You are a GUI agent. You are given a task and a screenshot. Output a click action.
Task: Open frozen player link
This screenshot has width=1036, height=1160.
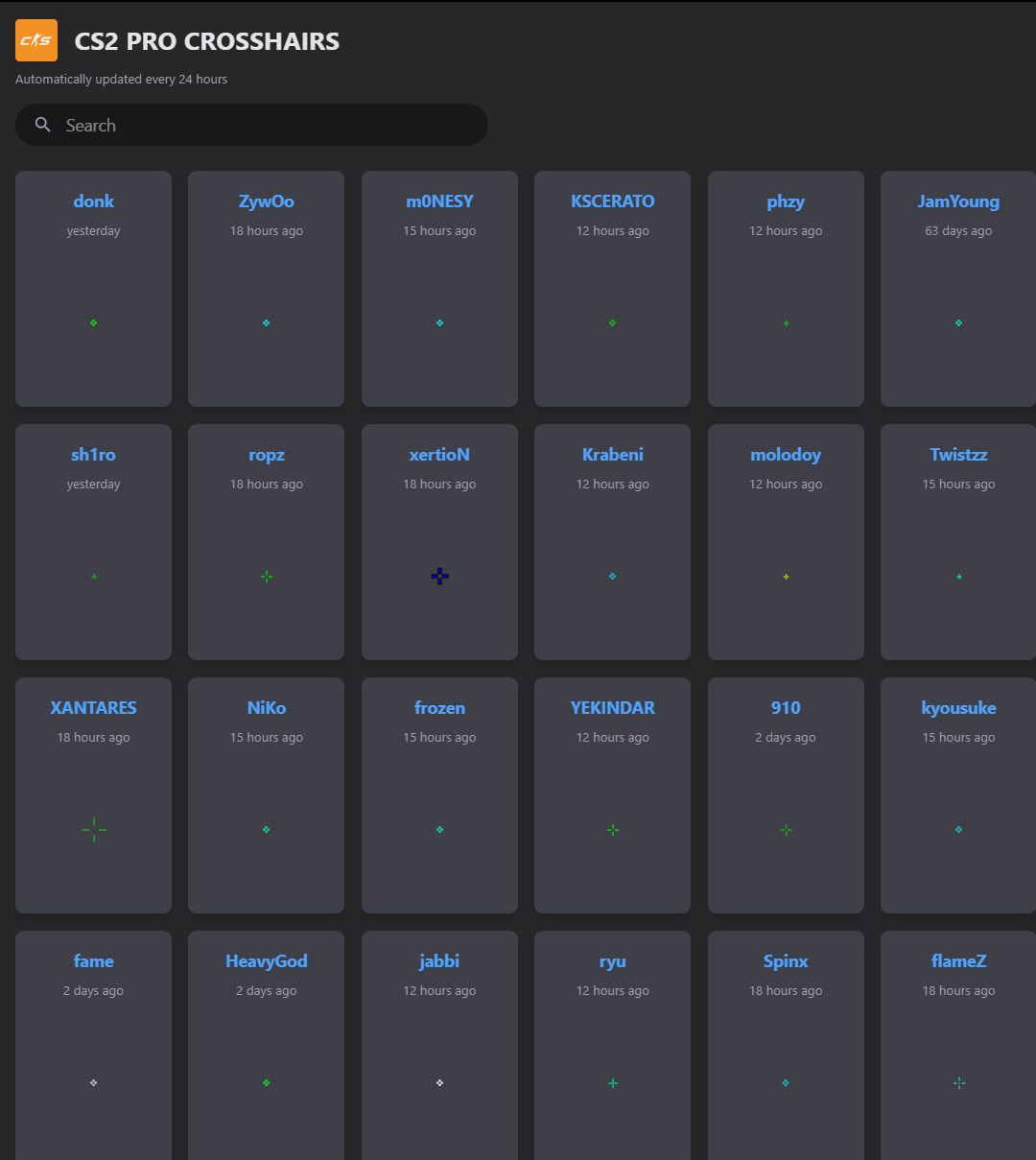(x=439, y=708)
